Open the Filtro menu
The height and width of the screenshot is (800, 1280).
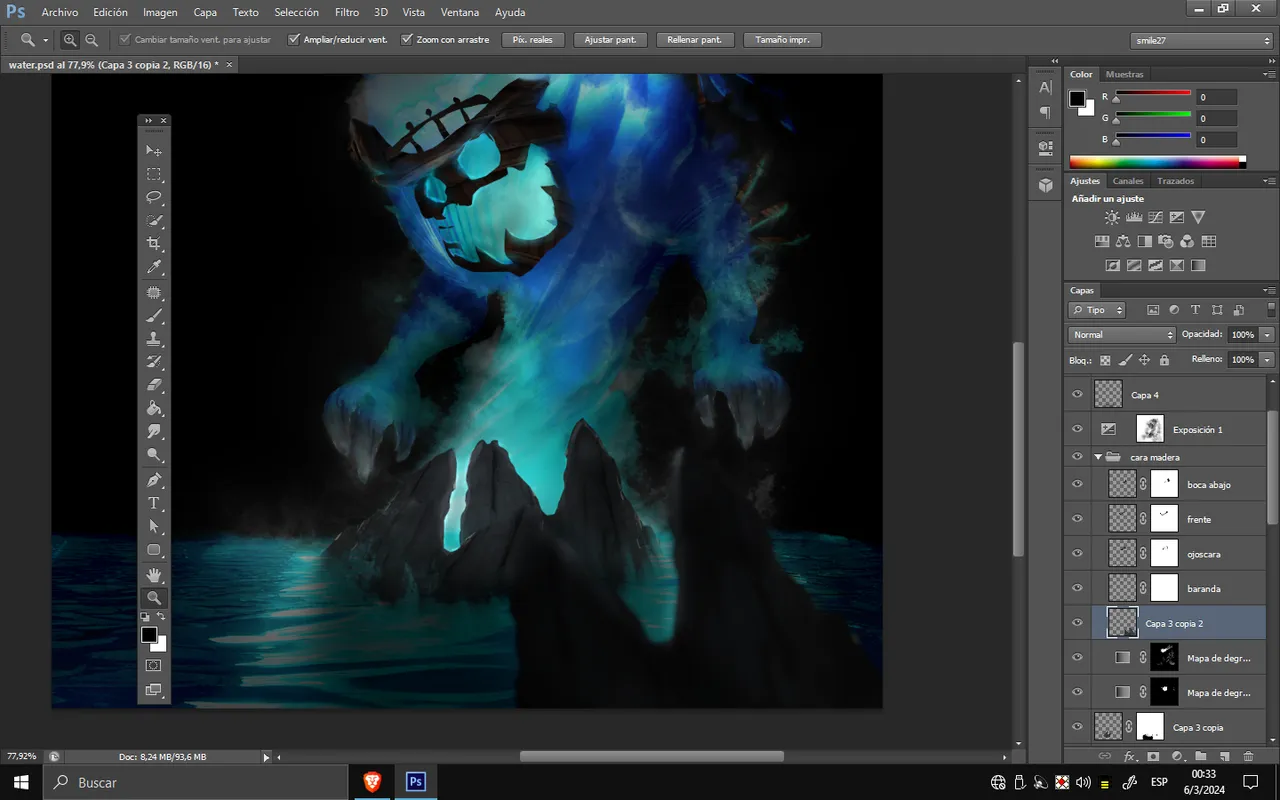[347, 12]
